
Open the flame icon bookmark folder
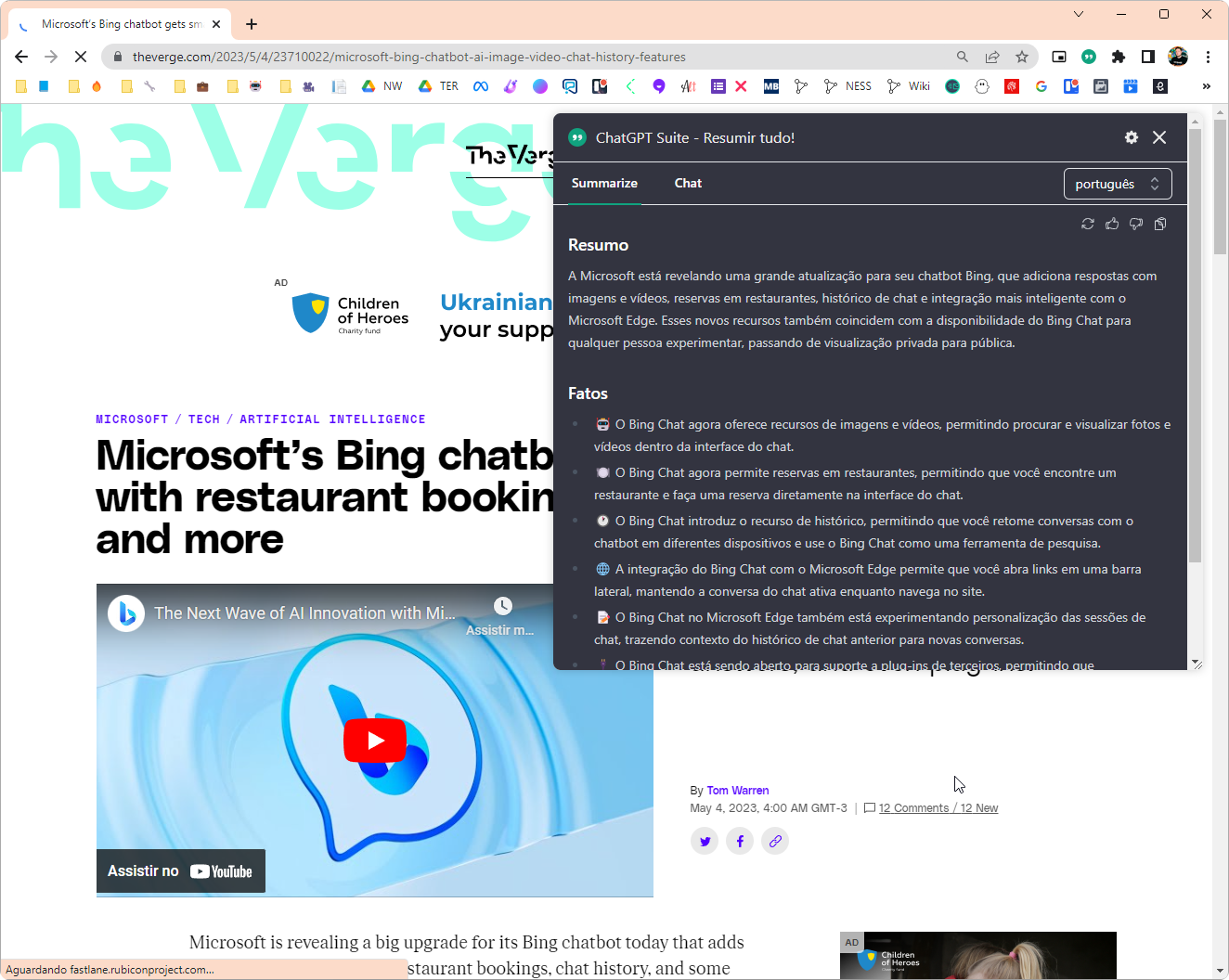point(97,86)
